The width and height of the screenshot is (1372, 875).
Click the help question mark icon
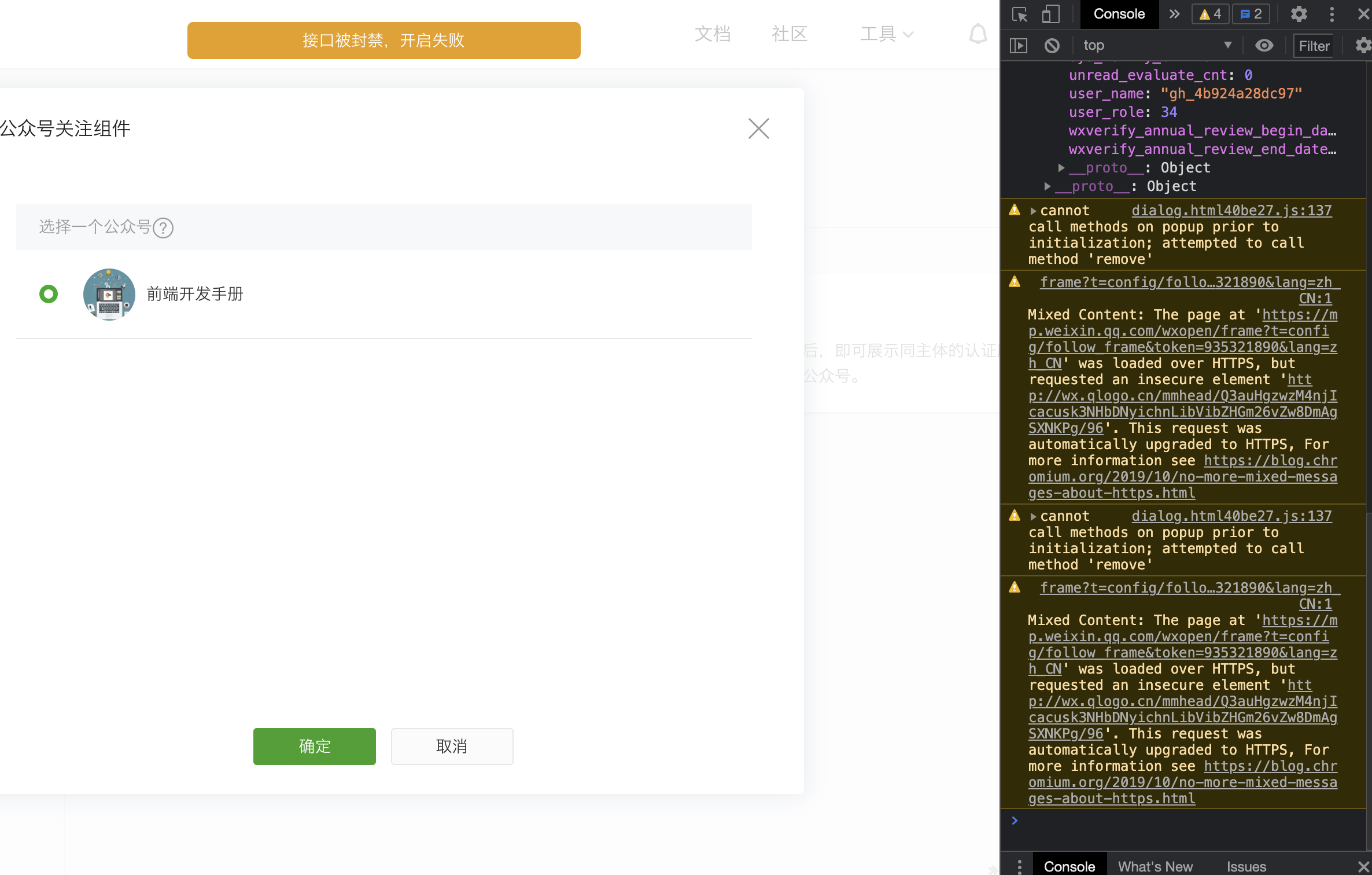[x=163, y=227]
